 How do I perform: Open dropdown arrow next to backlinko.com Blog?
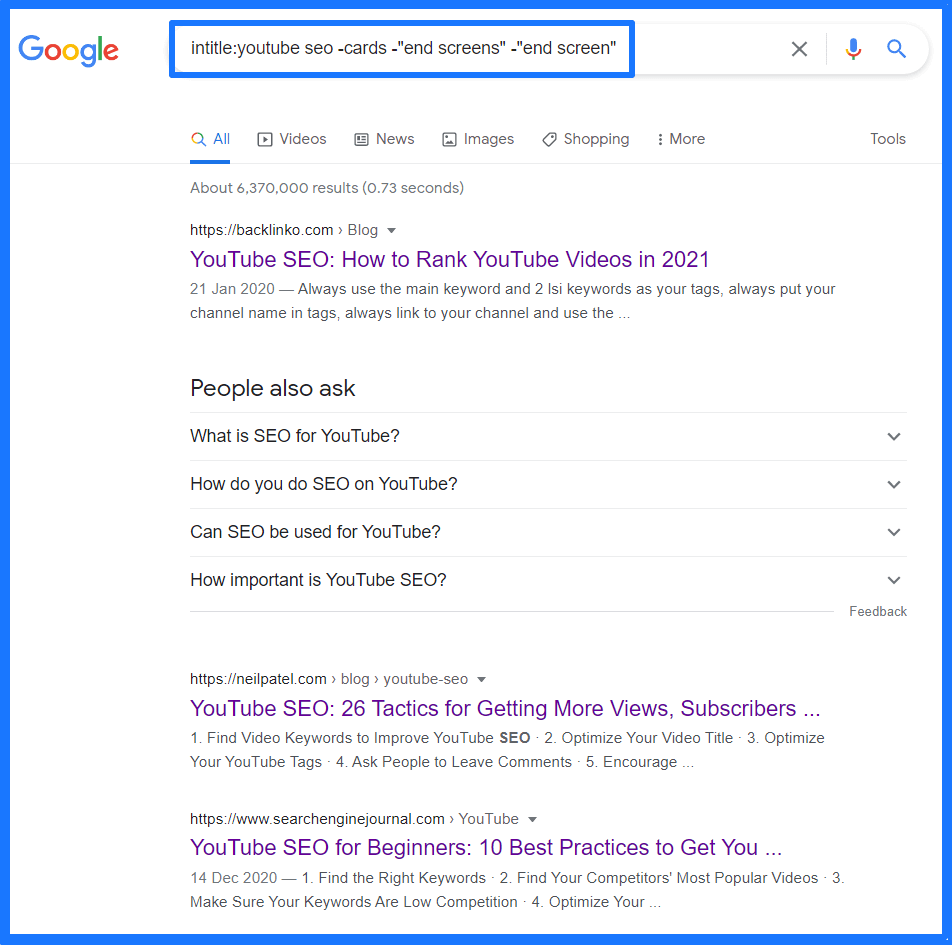point(392,231)
